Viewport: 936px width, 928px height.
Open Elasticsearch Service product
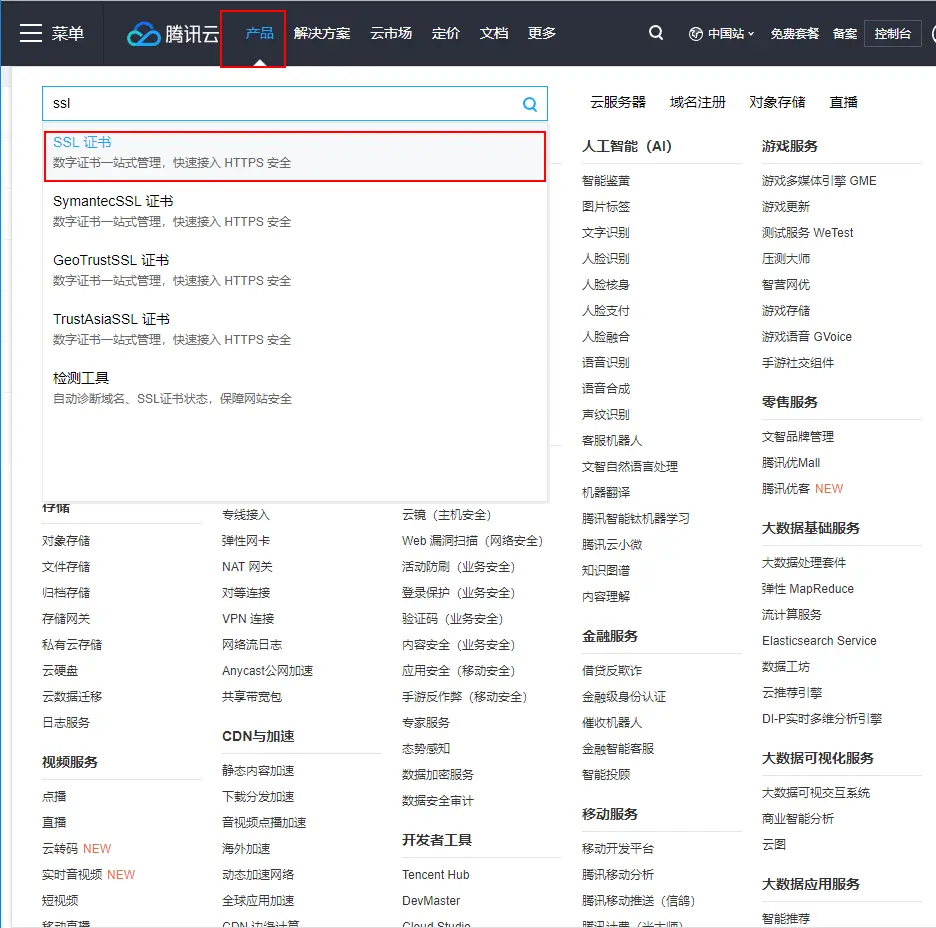(819, 641)
